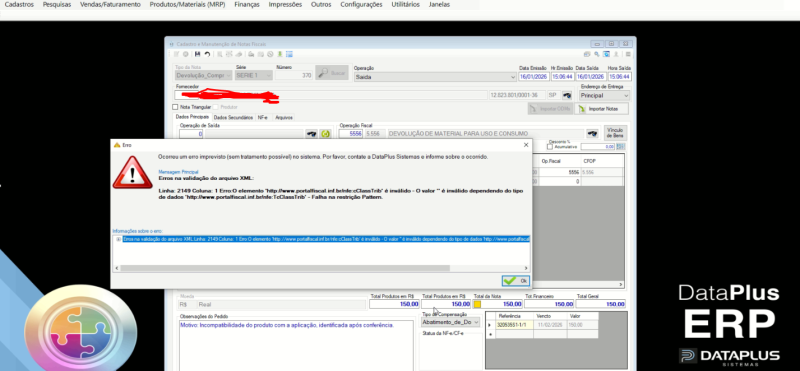Expand the error details tree node
Image resolution: width=800 pixels, height=371 pixels.
[x=118, y=239]
